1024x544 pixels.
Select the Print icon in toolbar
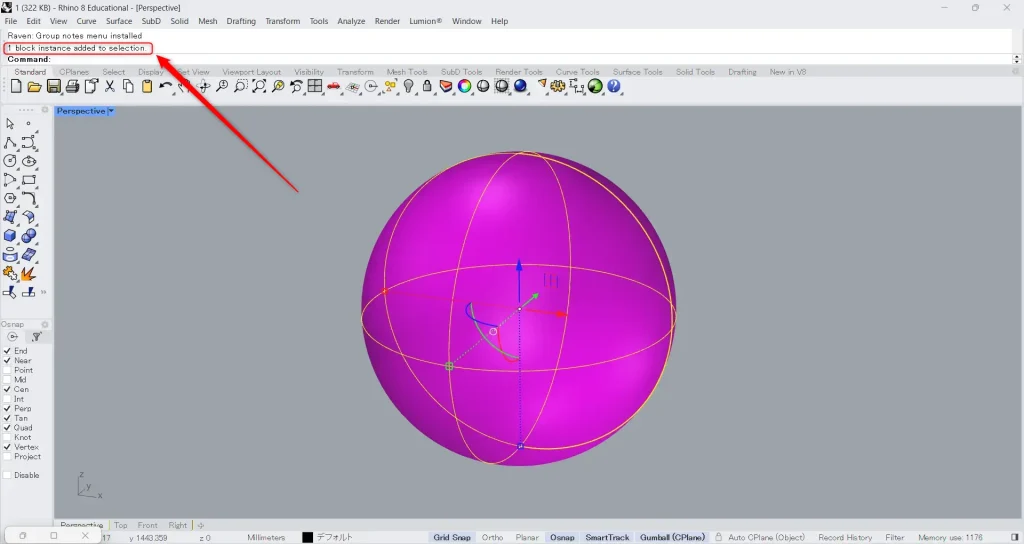click(72, 87)
